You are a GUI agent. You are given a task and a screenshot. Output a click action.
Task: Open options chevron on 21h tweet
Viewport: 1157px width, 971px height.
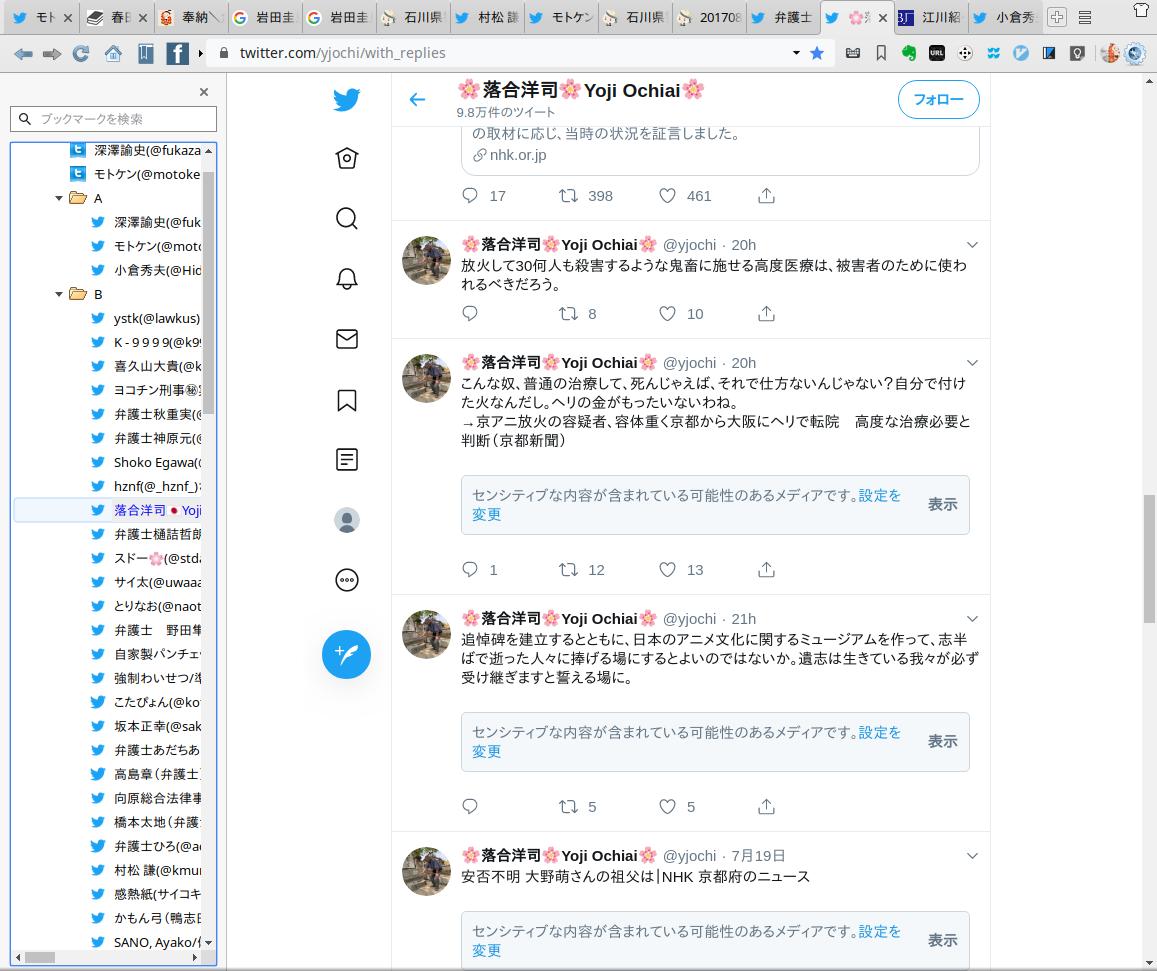972,619
